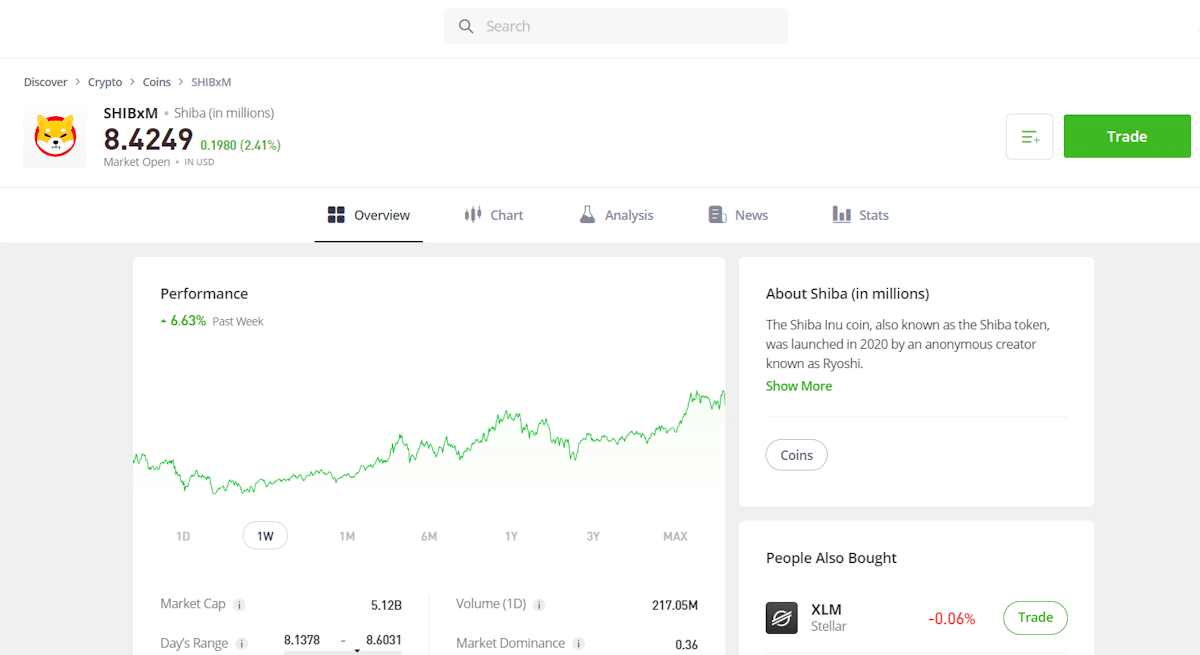Open the Analysis tab
Screen dimensions: 1200x655
point(615,214)
